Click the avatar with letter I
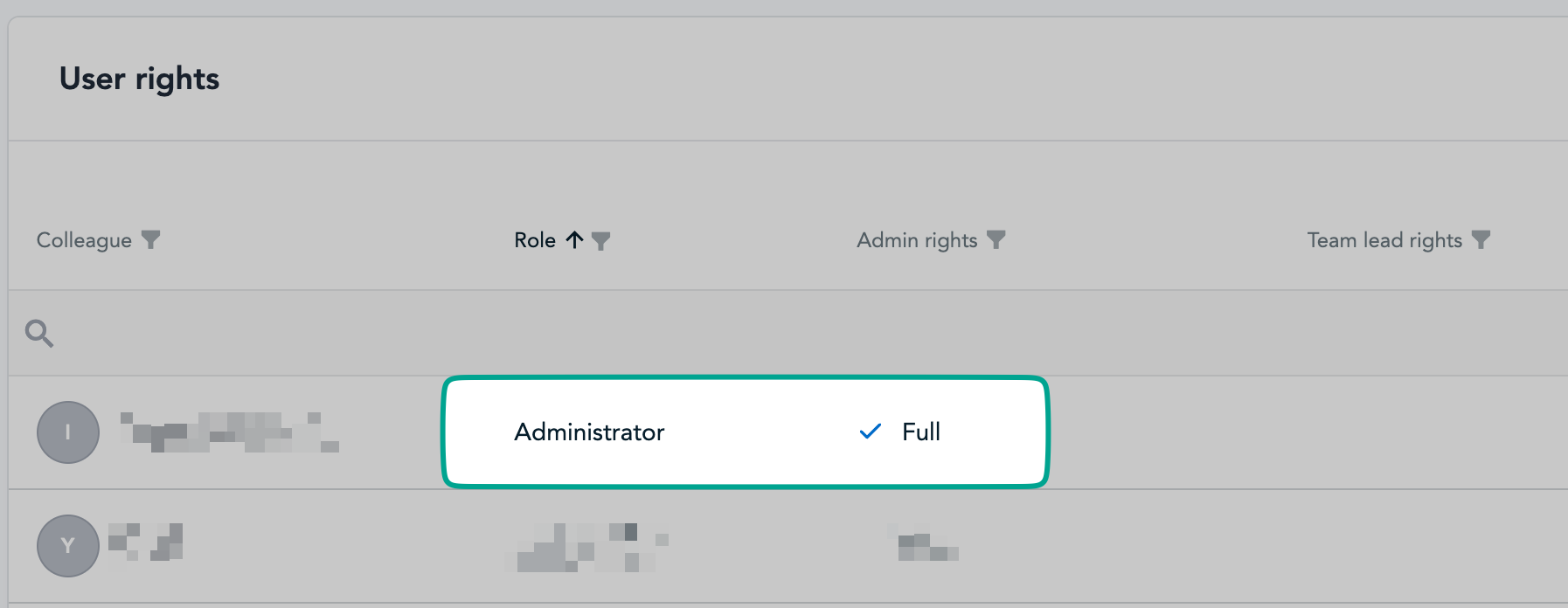This screenshot has height=608, width=1568. [x=68, y=432]
